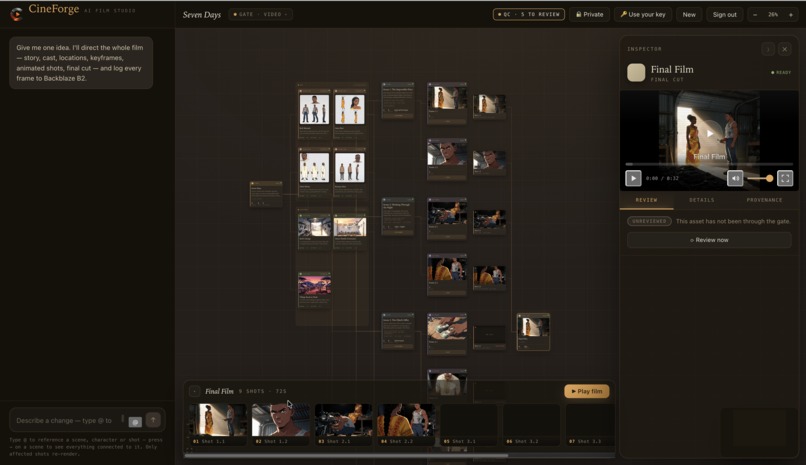806x465 pixels.
Task: Select the story idea node on canvas
Action: (x=266, y=194)
